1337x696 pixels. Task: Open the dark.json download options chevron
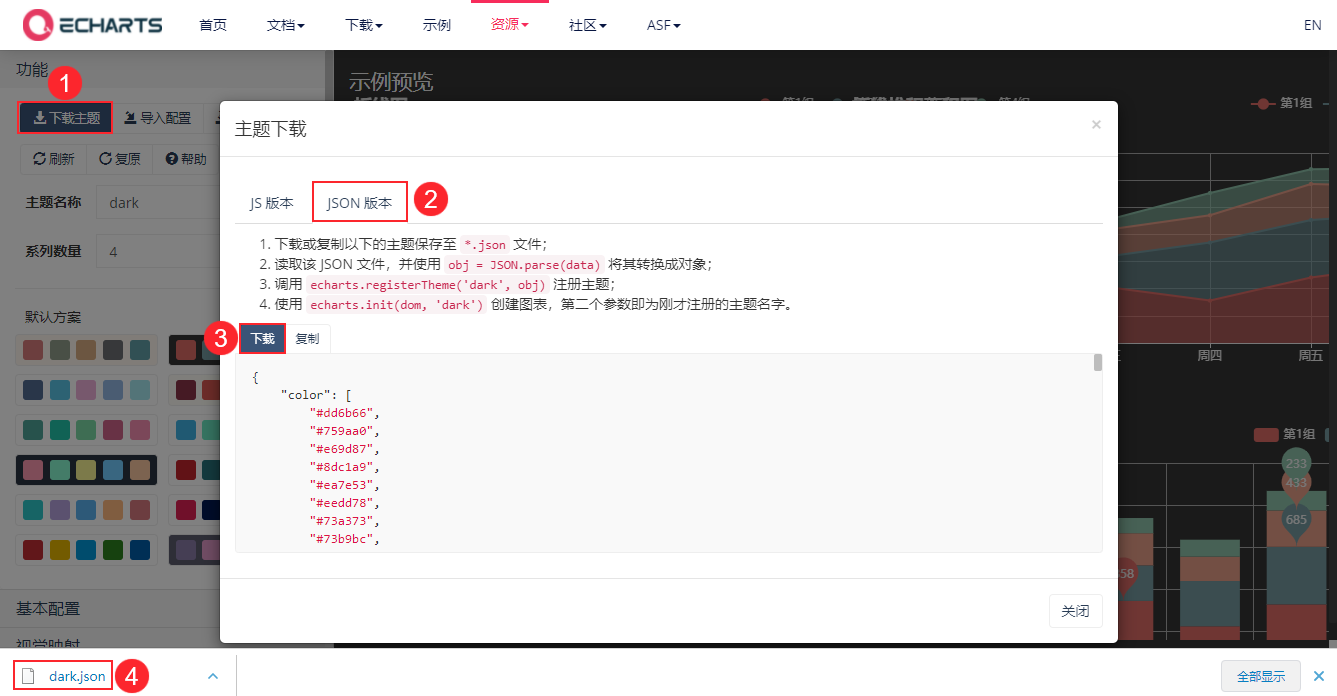(213, 676)
